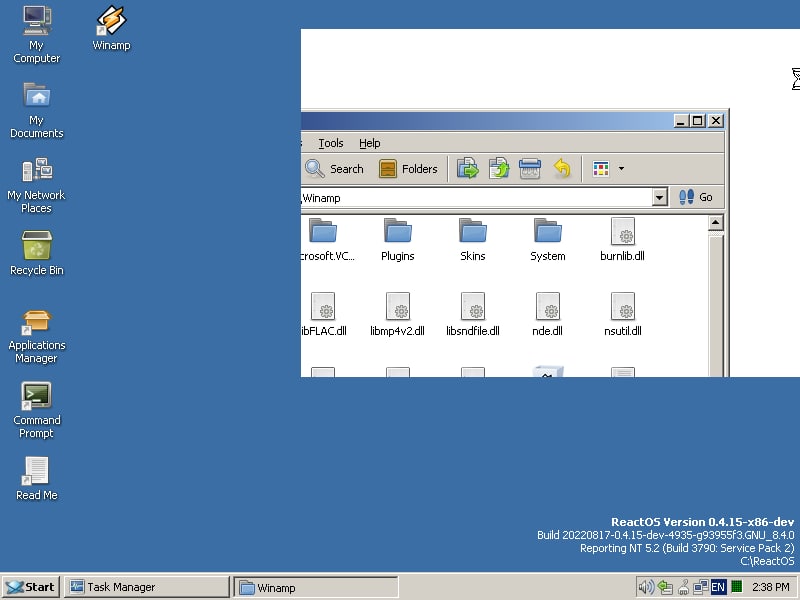The height and width of the screenshot is (600, 800).
Task: Open the address bar dropdown arrow
Action: pyautogui.click(x=659, y=197)
